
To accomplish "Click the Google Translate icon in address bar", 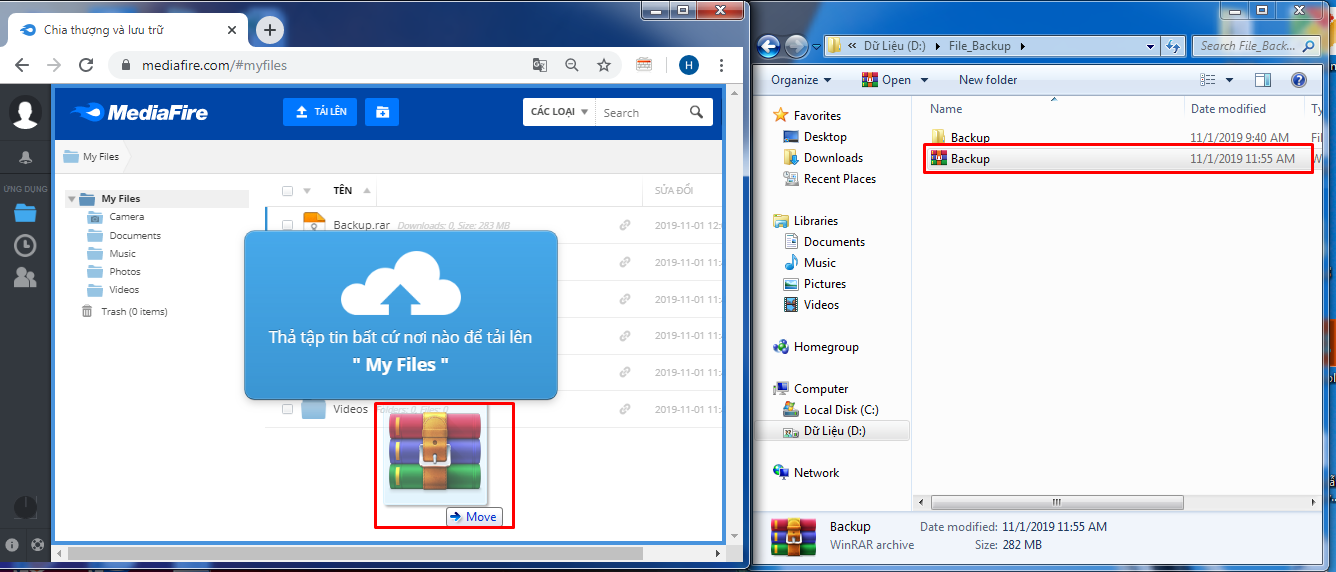I will tap(540, 65).
